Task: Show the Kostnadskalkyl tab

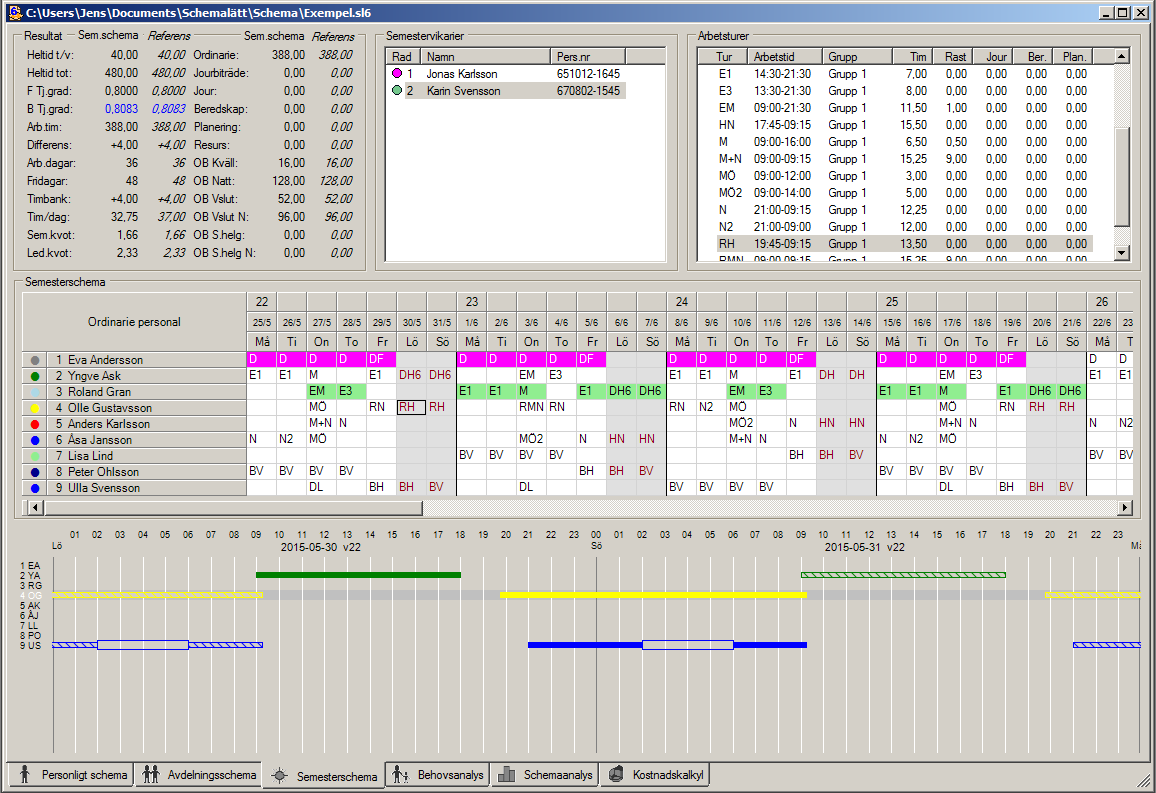Action: coord(655,775)
